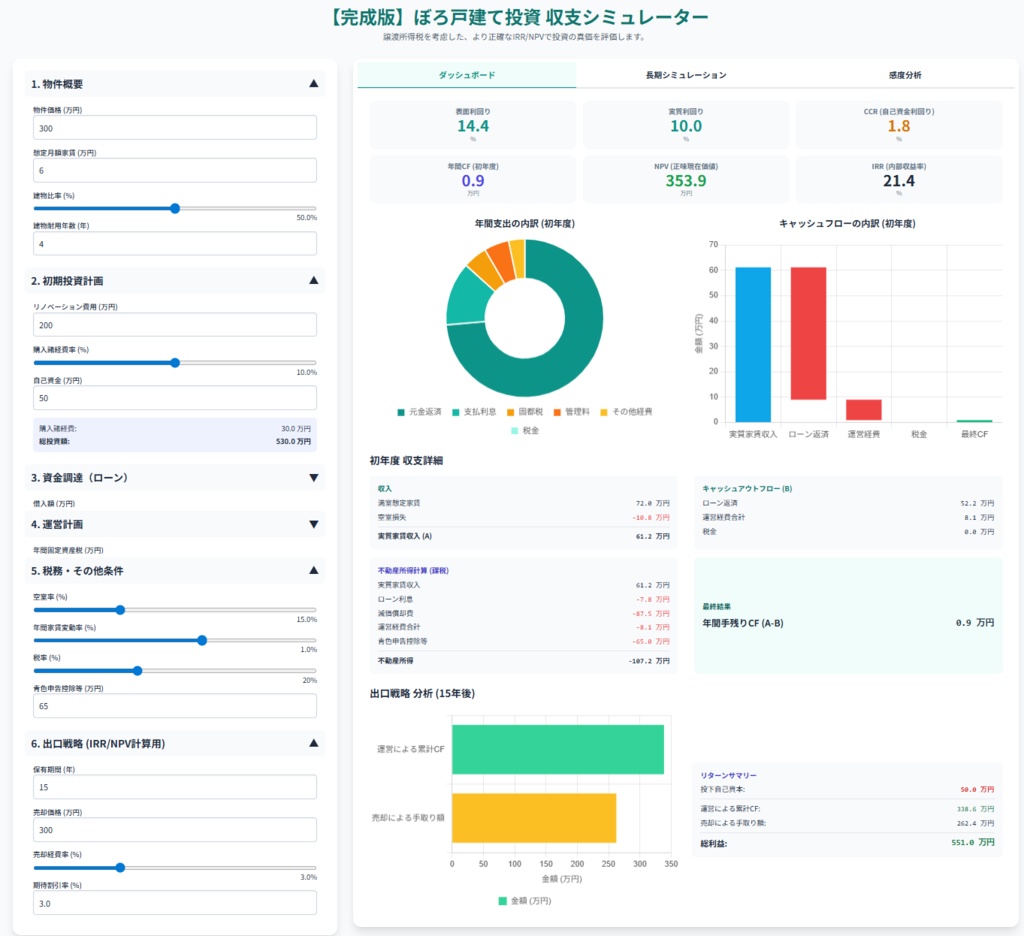This screenshot has height=936, width=1024.
Task: Click the 税率 slider handle
Action: 137,671
